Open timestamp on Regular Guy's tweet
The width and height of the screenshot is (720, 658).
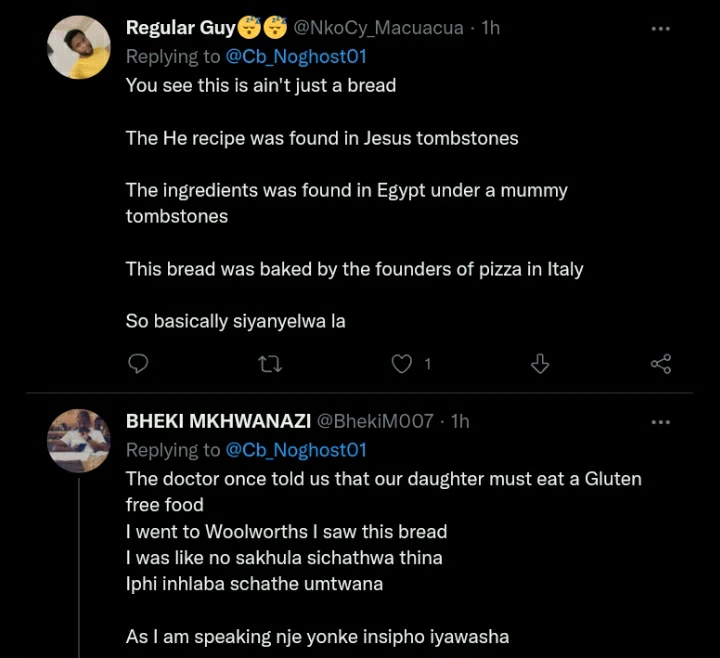(490, 28)
